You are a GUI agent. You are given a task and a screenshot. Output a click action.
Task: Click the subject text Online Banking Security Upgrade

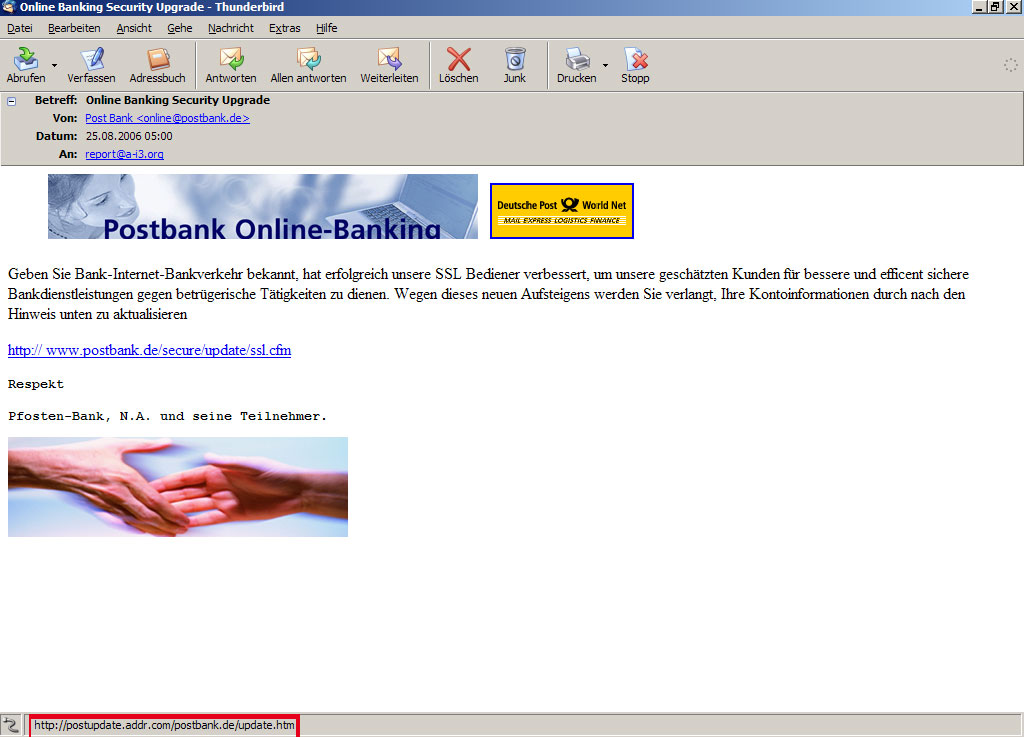(178, 100)
